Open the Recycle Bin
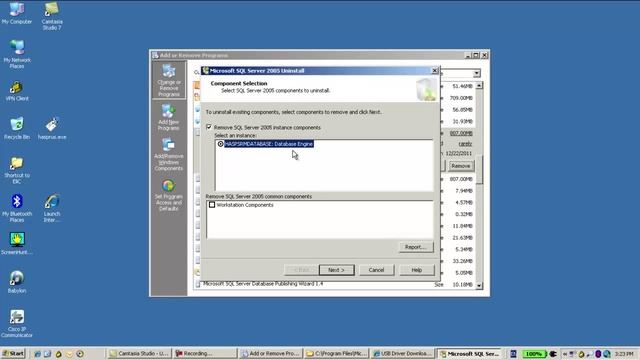This screenshot has height=360, width=640. [17, 129]
